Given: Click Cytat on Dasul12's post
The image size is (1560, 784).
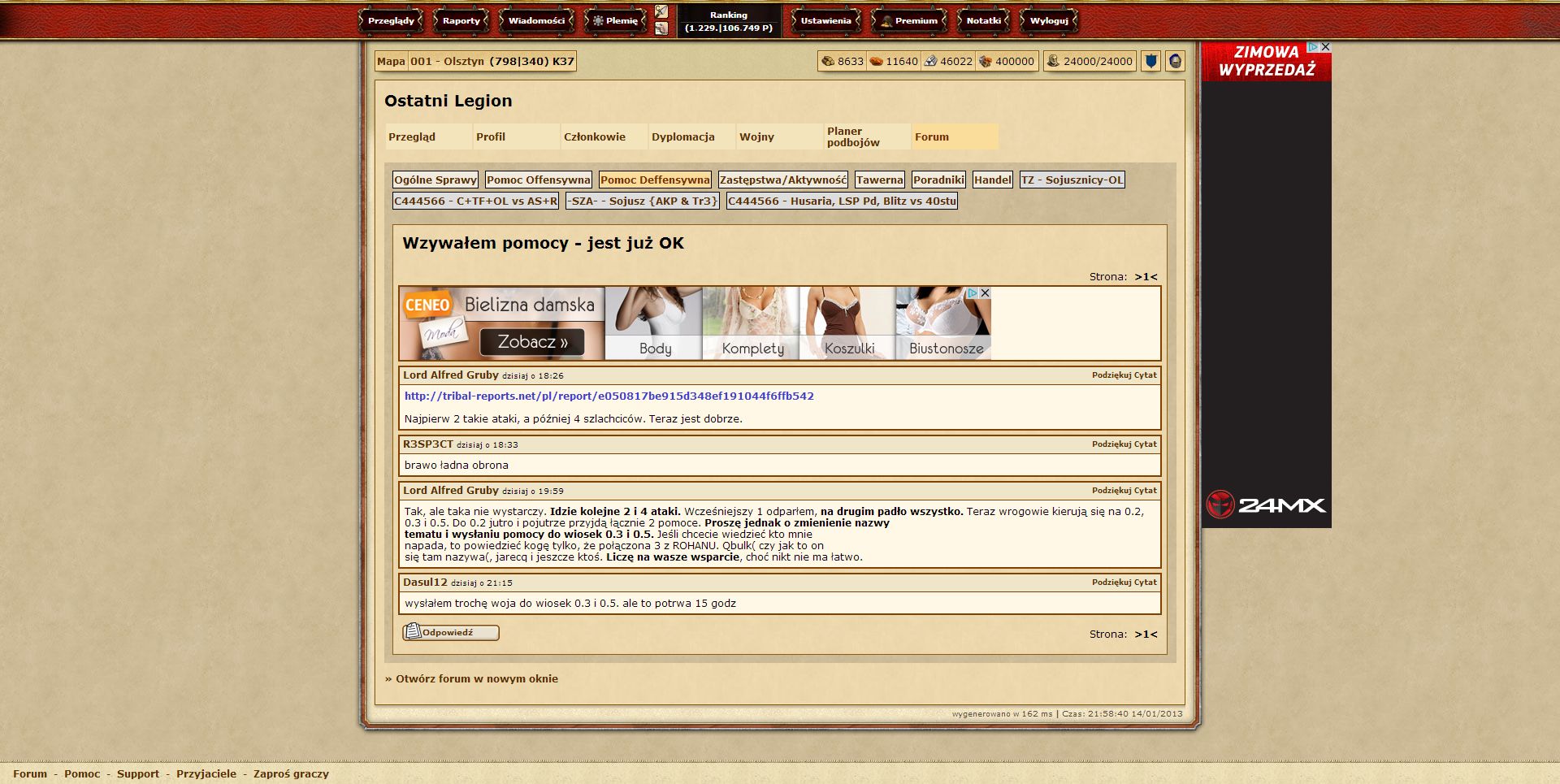Looking at the screenshot, I should tap(1145, 583).
